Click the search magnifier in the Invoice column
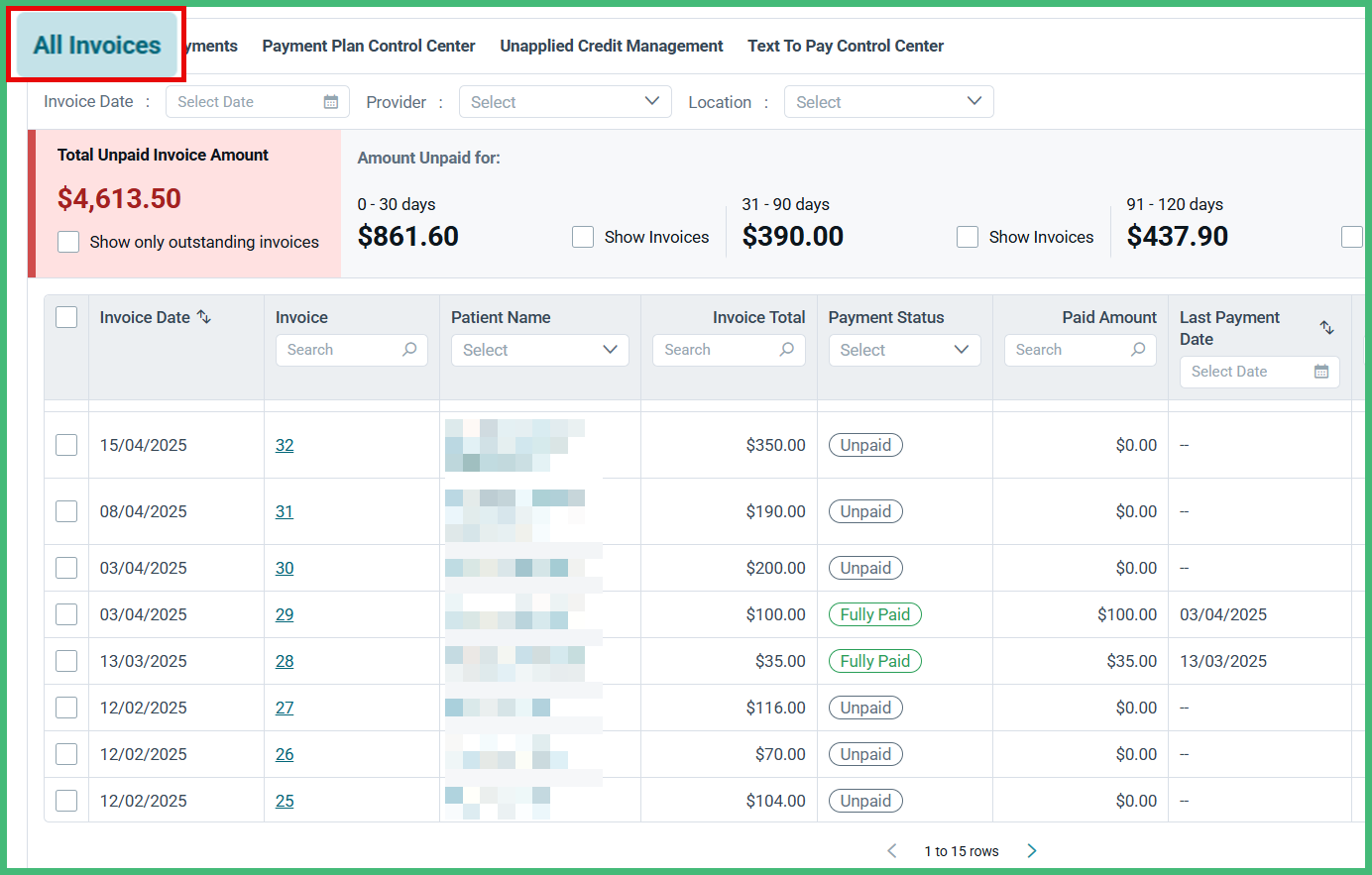Viewport: 1372px width, 875px height. (x=409, y=350)
